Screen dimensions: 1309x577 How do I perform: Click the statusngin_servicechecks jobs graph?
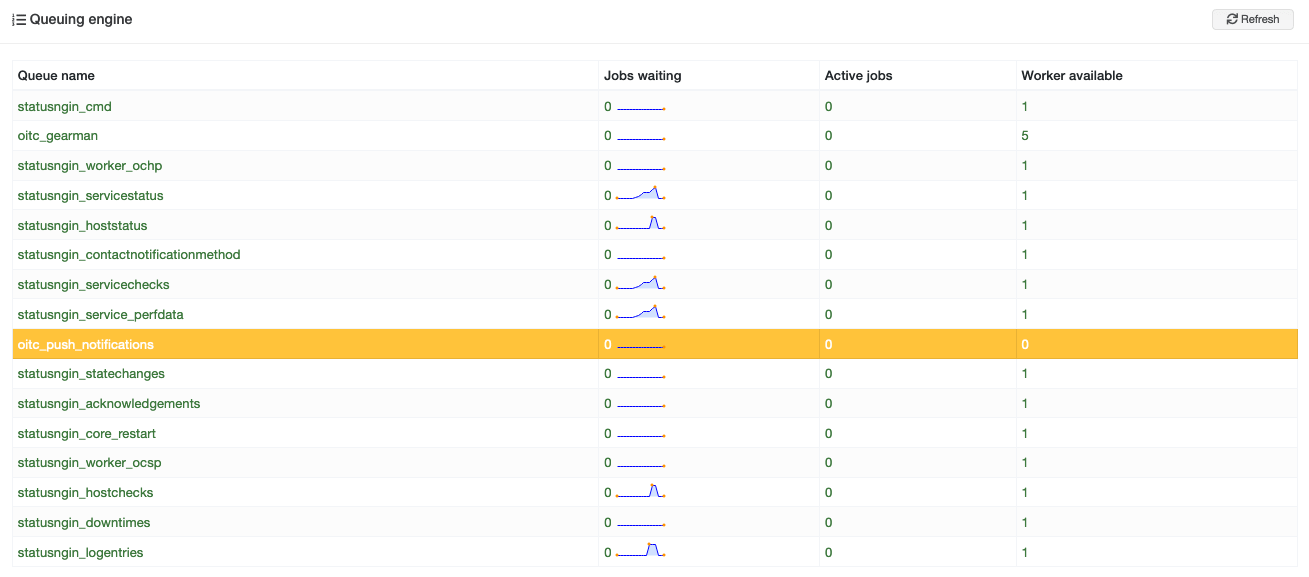640,283
